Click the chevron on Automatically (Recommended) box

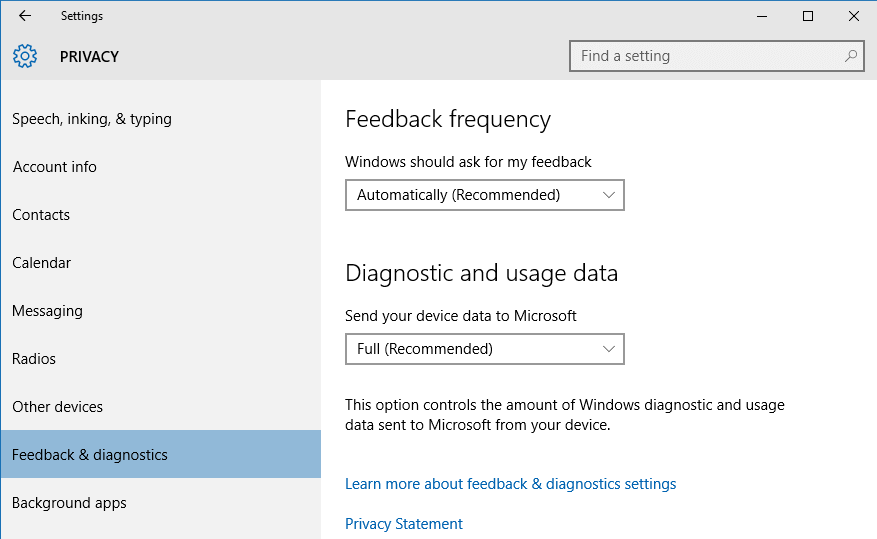(x=609, y=195)
